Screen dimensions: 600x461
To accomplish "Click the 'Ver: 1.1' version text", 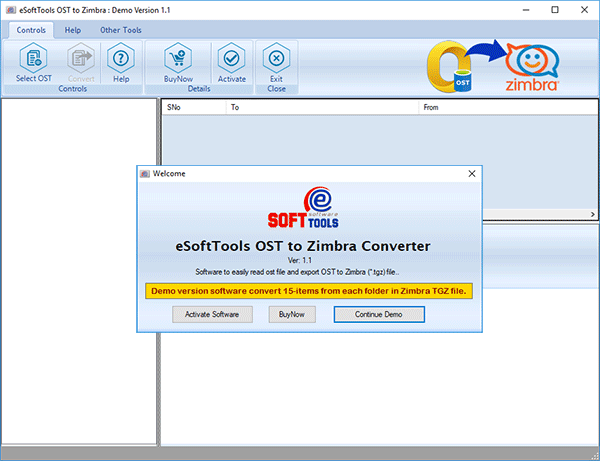I will pyautogui.click(x=300, y=261).
